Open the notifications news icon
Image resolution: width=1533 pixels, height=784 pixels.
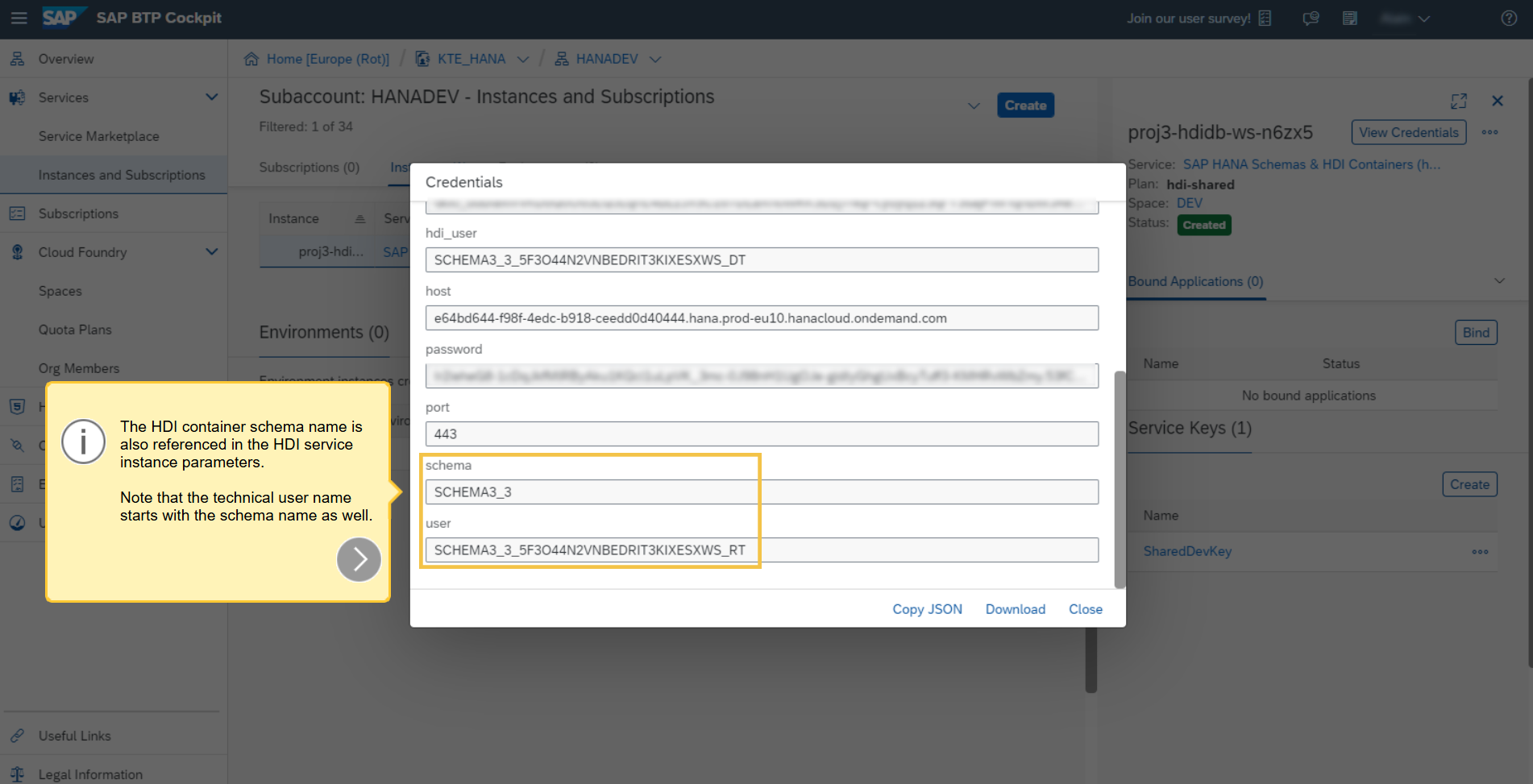click(x=1350, y=18)
